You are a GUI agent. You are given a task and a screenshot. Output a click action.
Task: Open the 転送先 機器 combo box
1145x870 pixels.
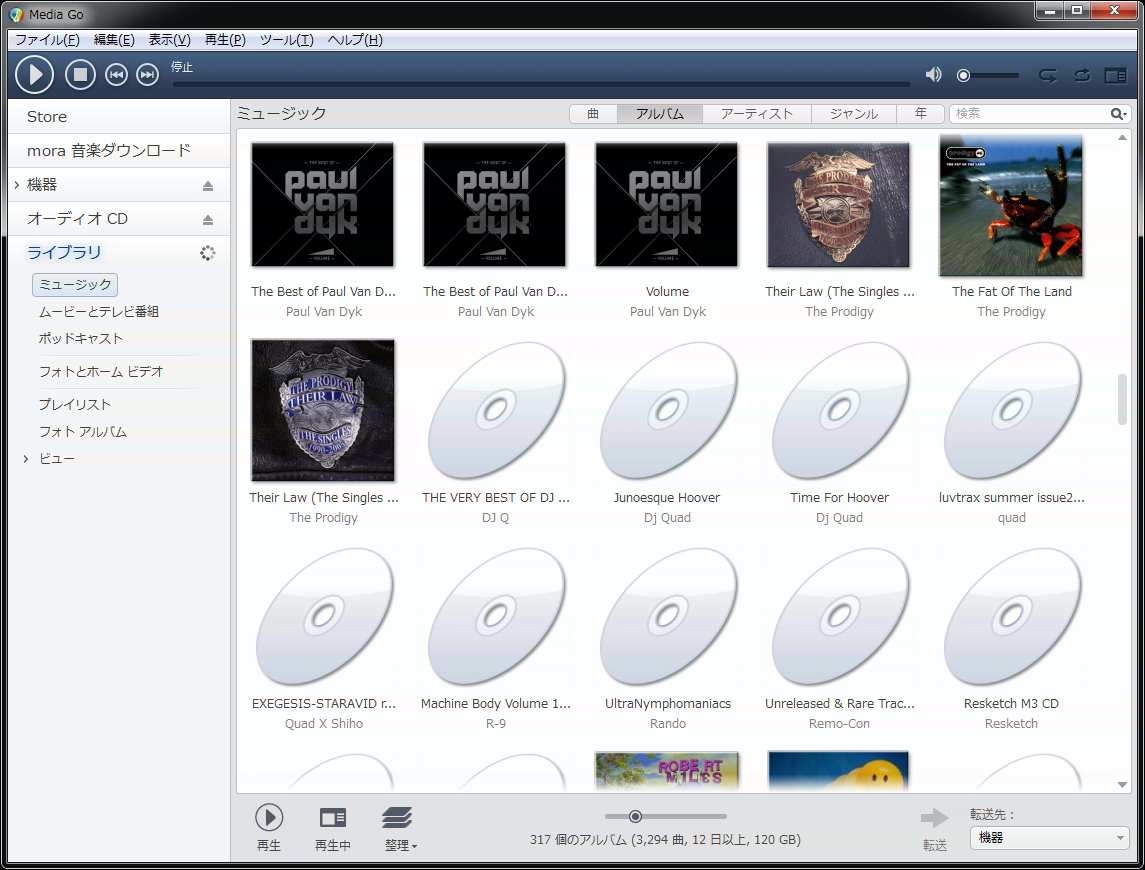coord(1049,838)
